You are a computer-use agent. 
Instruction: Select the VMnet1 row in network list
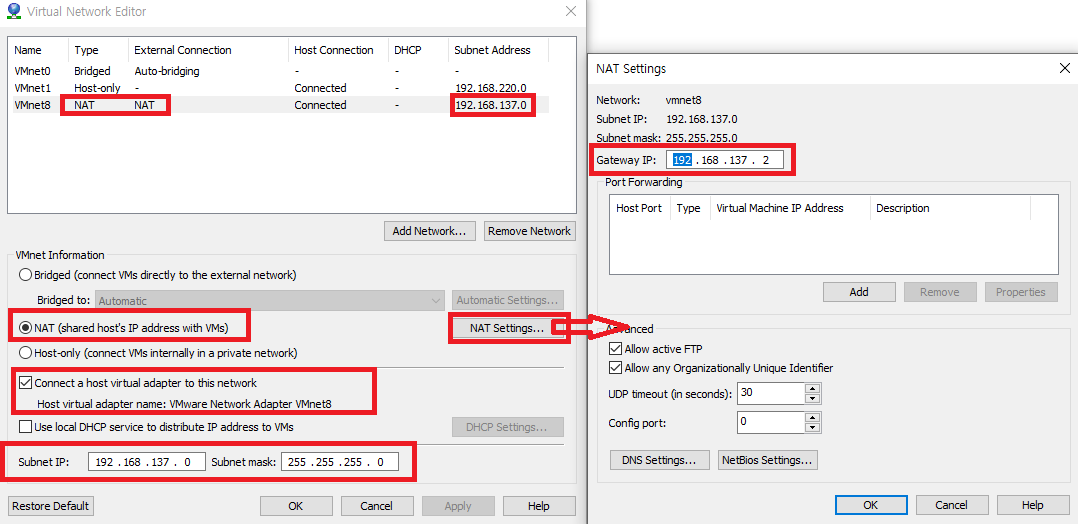(x=280, y=88)
